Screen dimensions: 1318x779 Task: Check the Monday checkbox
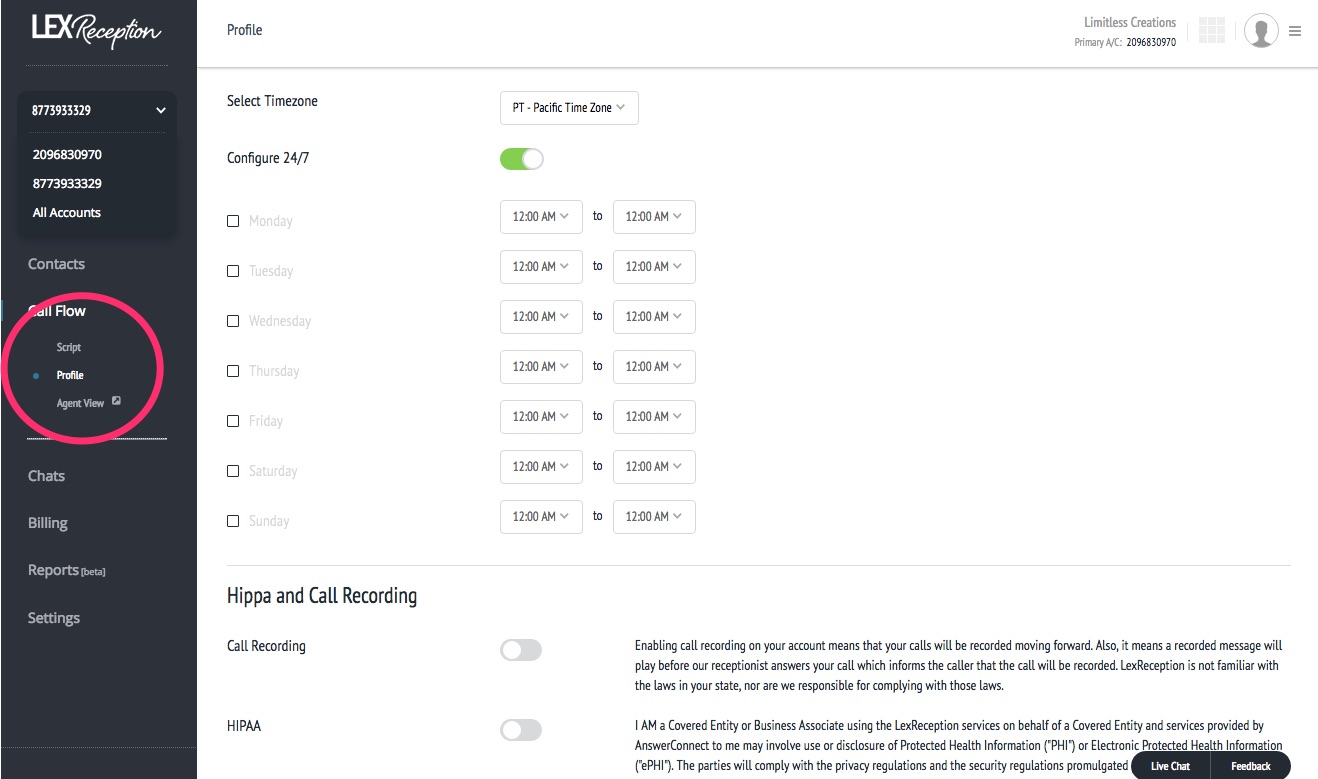tap(233, 221)
